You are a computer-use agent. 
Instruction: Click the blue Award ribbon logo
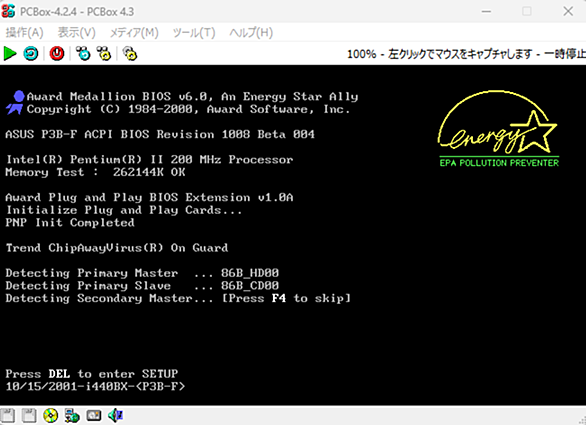(x=15, y=103)
